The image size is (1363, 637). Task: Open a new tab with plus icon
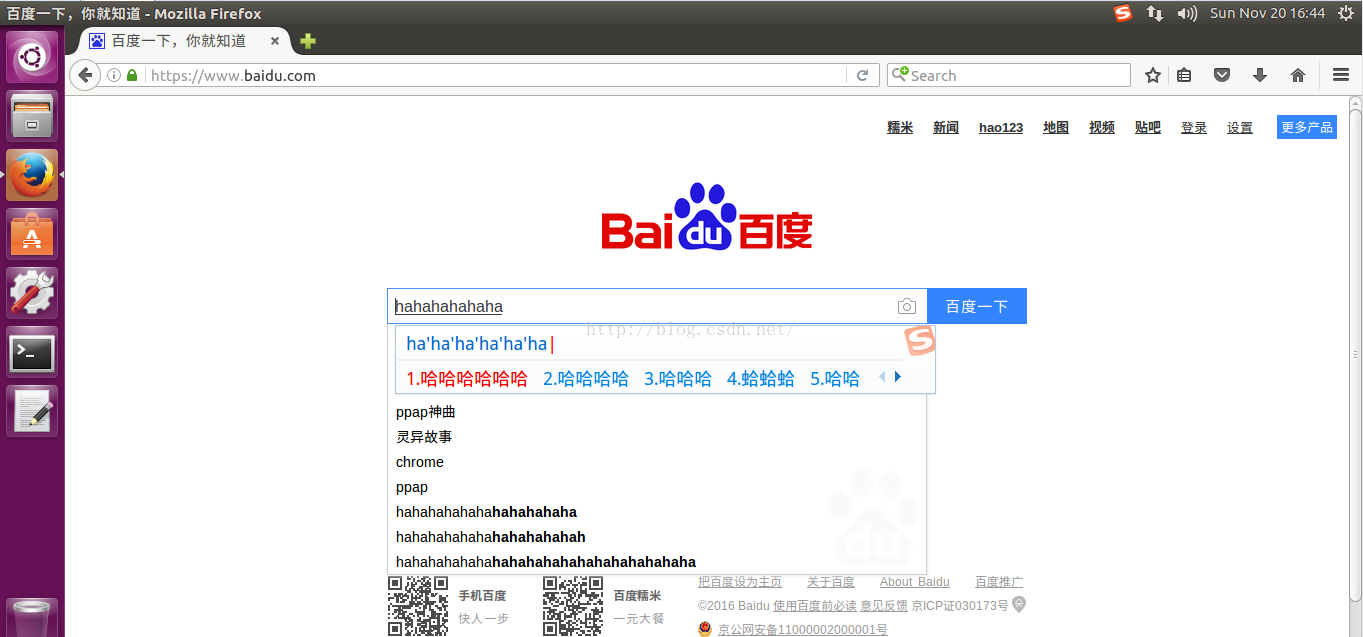(x=308, y=41)
